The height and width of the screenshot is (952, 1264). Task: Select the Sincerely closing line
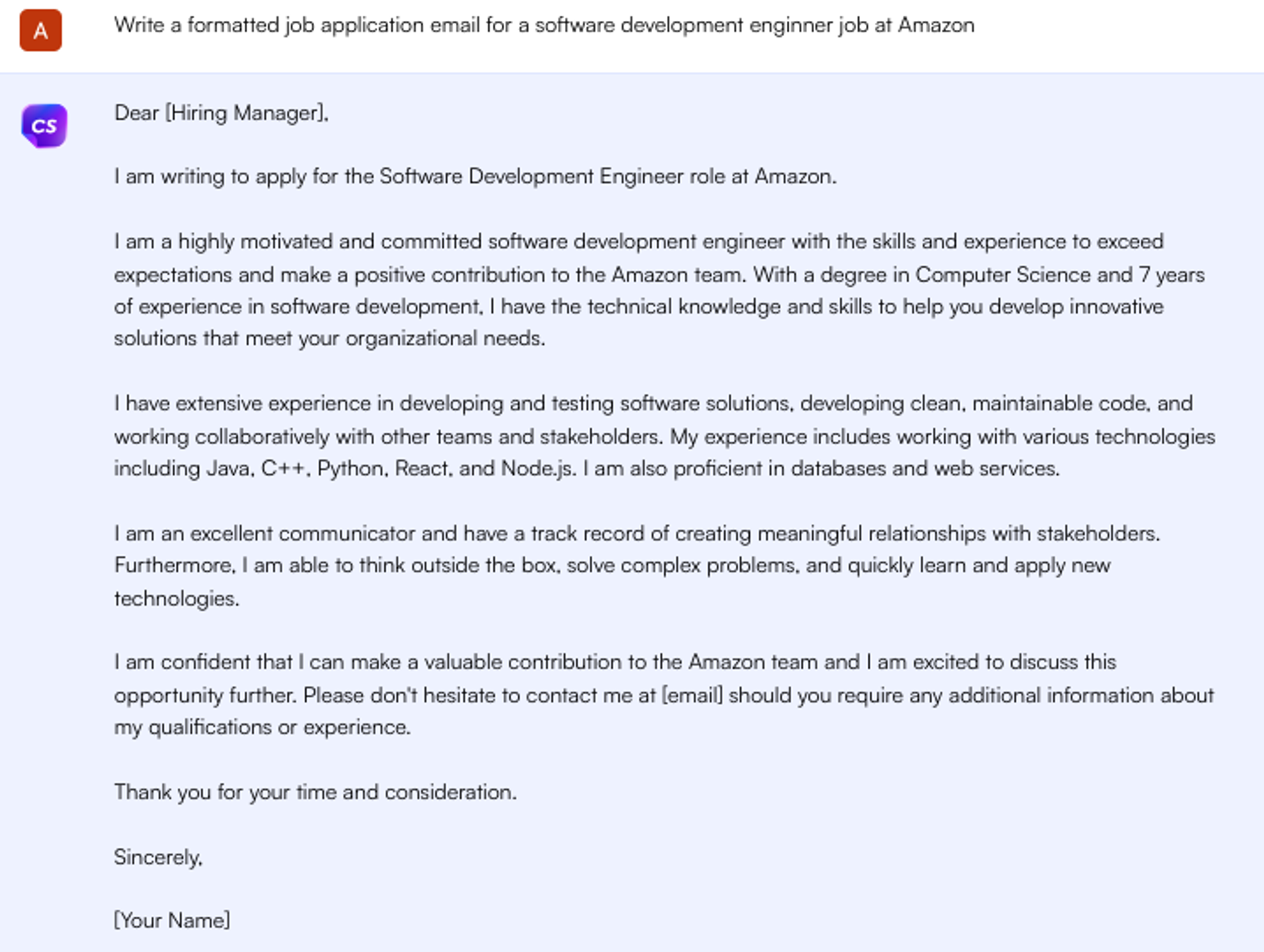(x=157, y=857)
